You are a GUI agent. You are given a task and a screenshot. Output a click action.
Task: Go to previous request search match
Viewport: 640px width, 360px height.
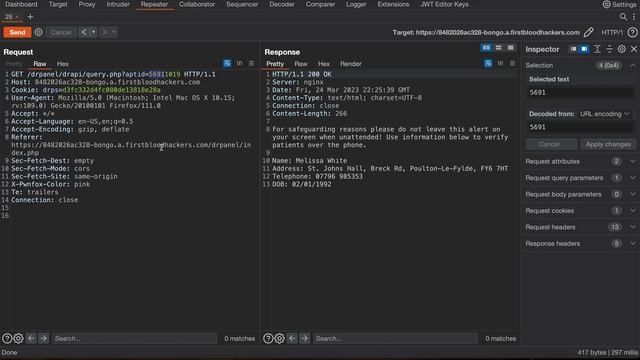click(31, 338)
